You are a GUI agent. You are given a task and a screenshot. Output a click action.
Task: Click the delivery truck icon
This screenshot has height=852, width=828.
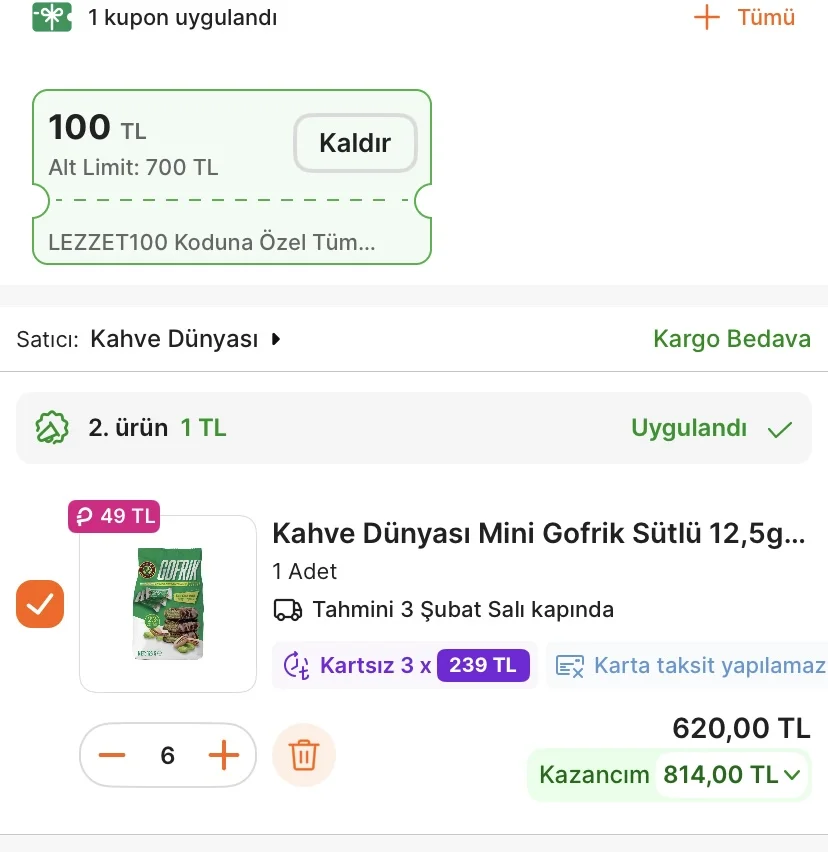288,609
